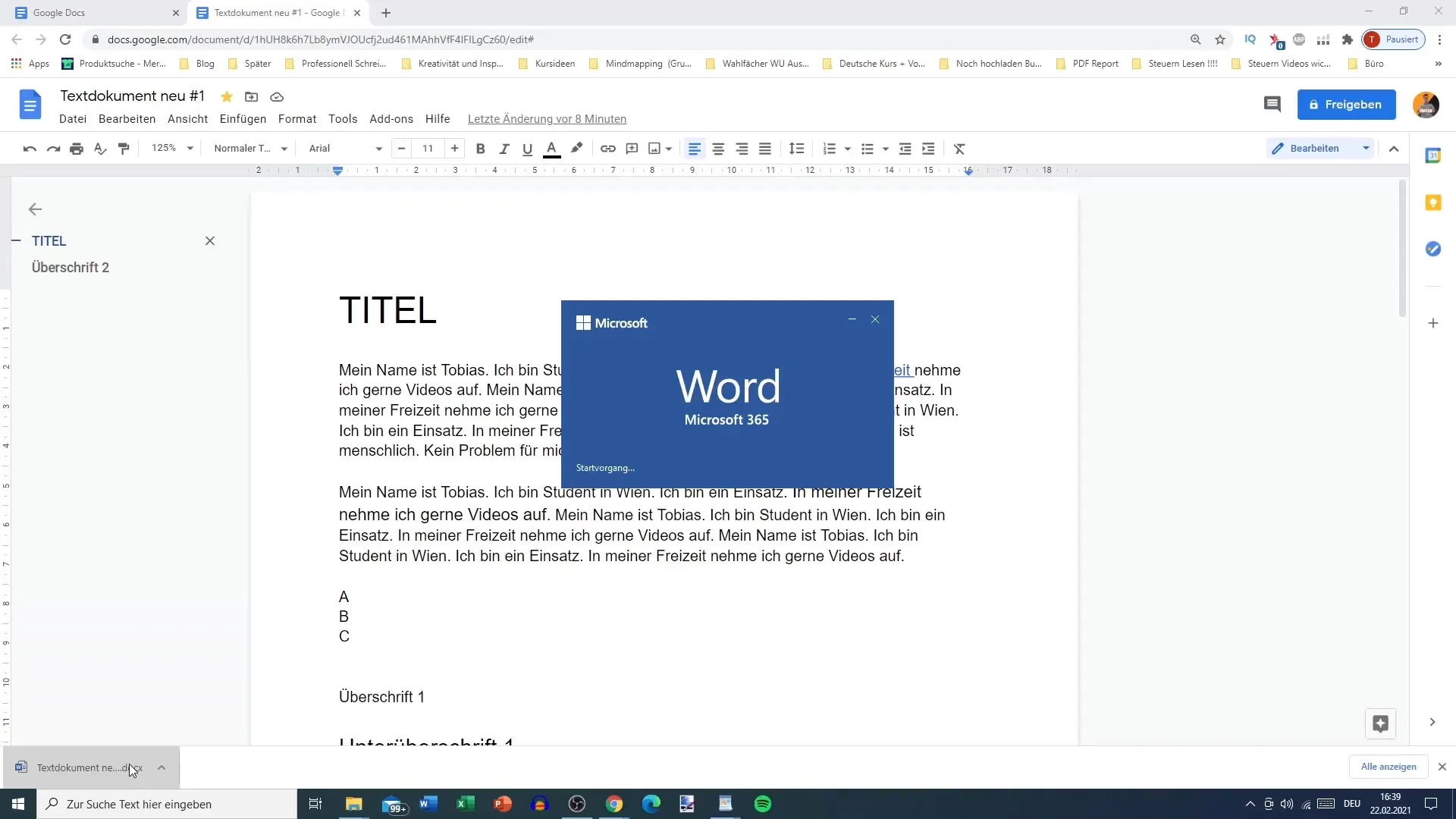Check the cloud document status icon
The height and width of the screenshot is (819, 1456).
[x=277, y=97]
